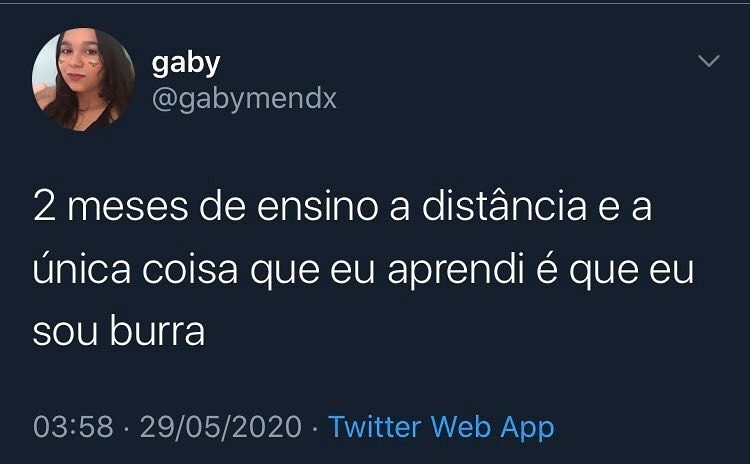Viewport: 750px width, 464px height.
Task: Click the separator dot after the date
Action: click(315, 428)
